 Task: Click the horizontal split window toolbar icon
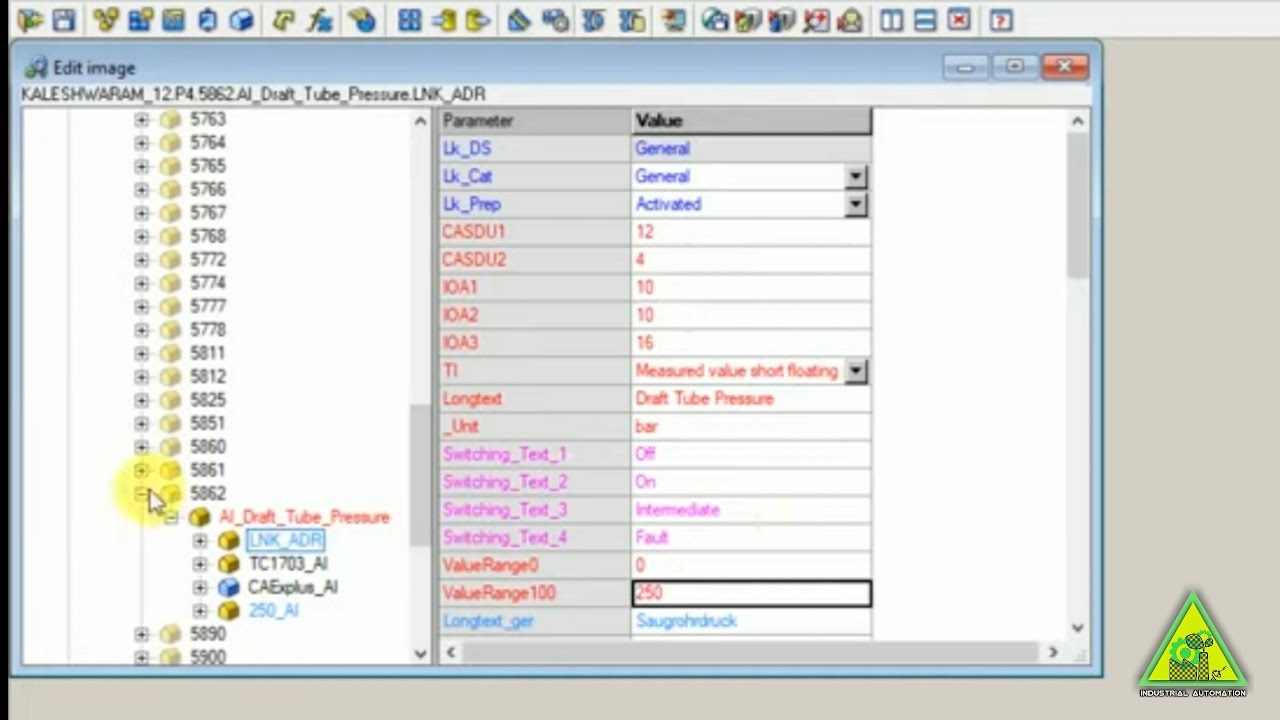(x=925, y=19)
